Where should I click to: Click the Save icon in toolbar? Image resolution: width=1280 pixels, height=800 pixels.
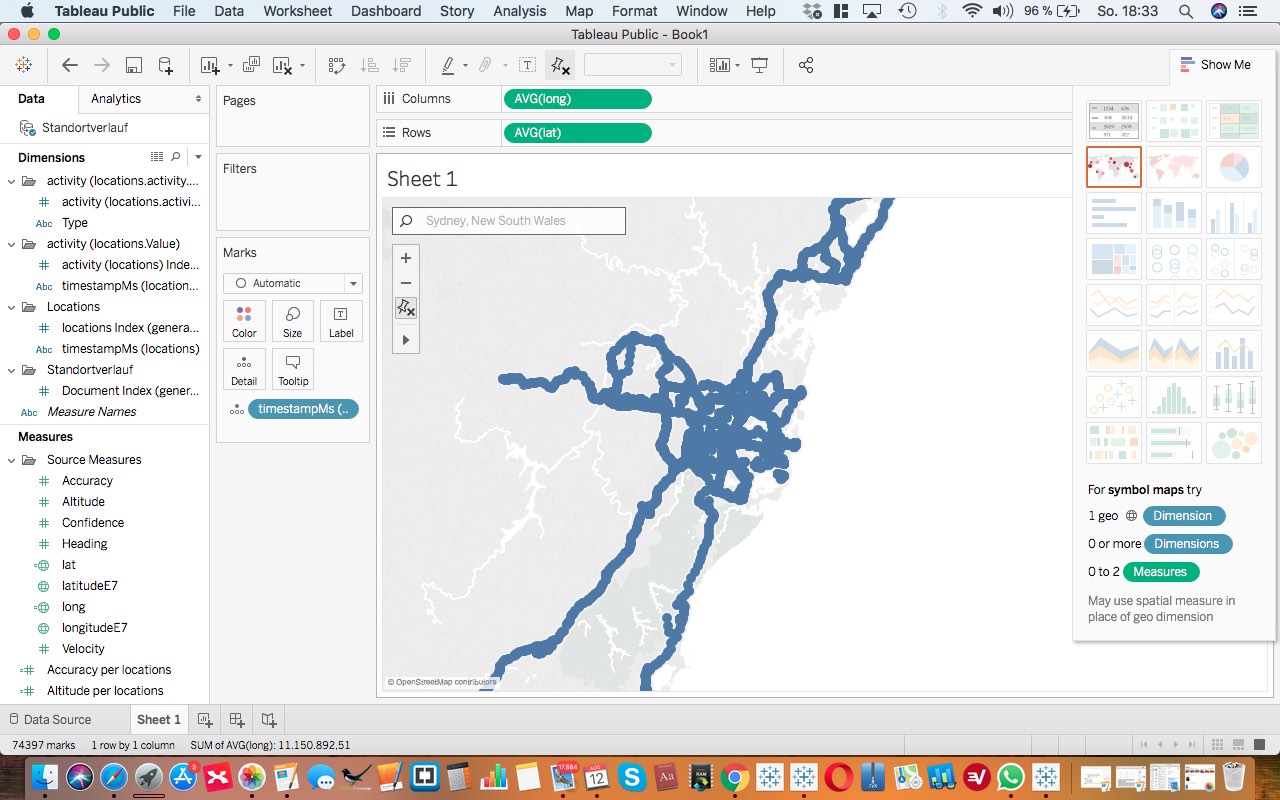pyautogui.click(x=133, y=65)
